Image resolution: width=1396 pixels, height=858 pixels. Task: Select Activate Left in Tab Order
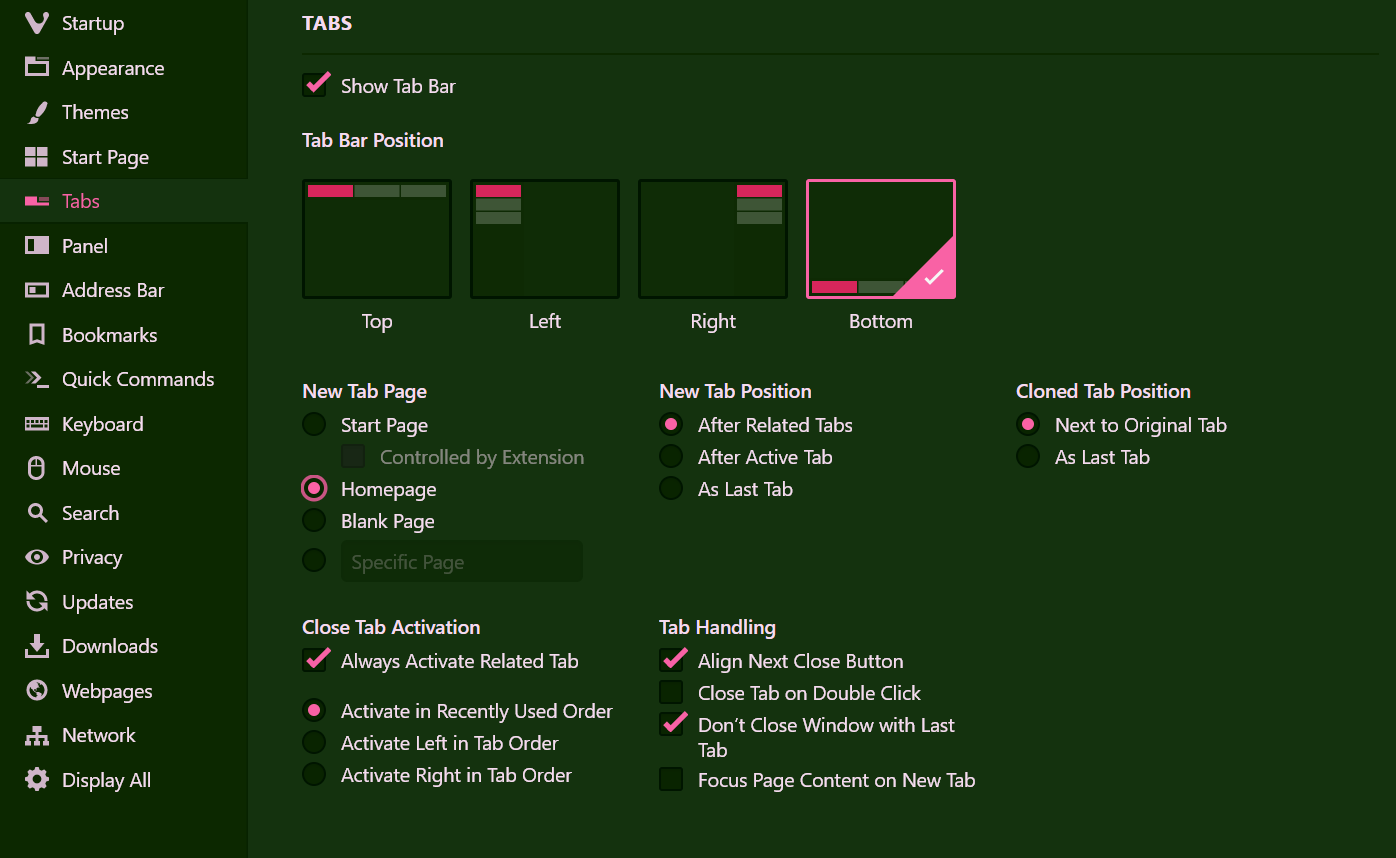pyautogui.click(x=314, y=743)
